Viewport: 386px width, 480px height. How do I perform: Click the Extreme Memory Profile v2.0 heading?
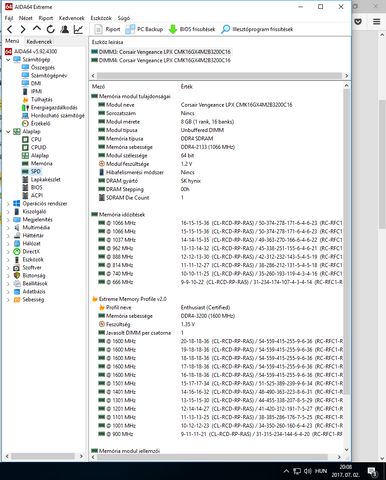[x=129, y=299]
